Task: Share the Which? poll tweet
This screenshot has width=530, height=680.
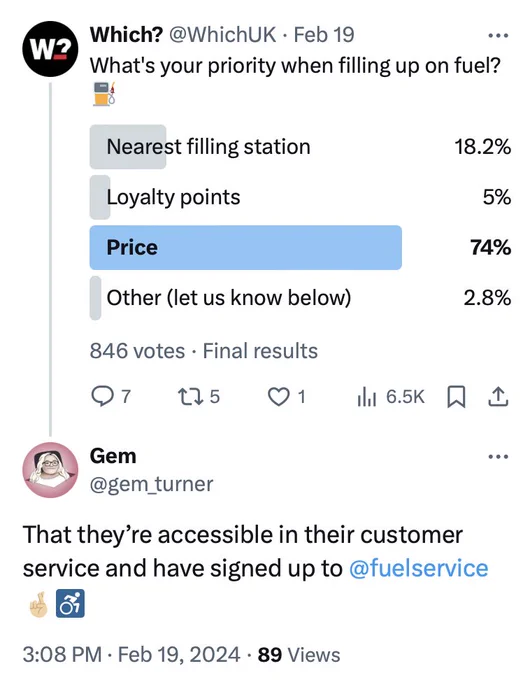Action: [x=498, y=397]
